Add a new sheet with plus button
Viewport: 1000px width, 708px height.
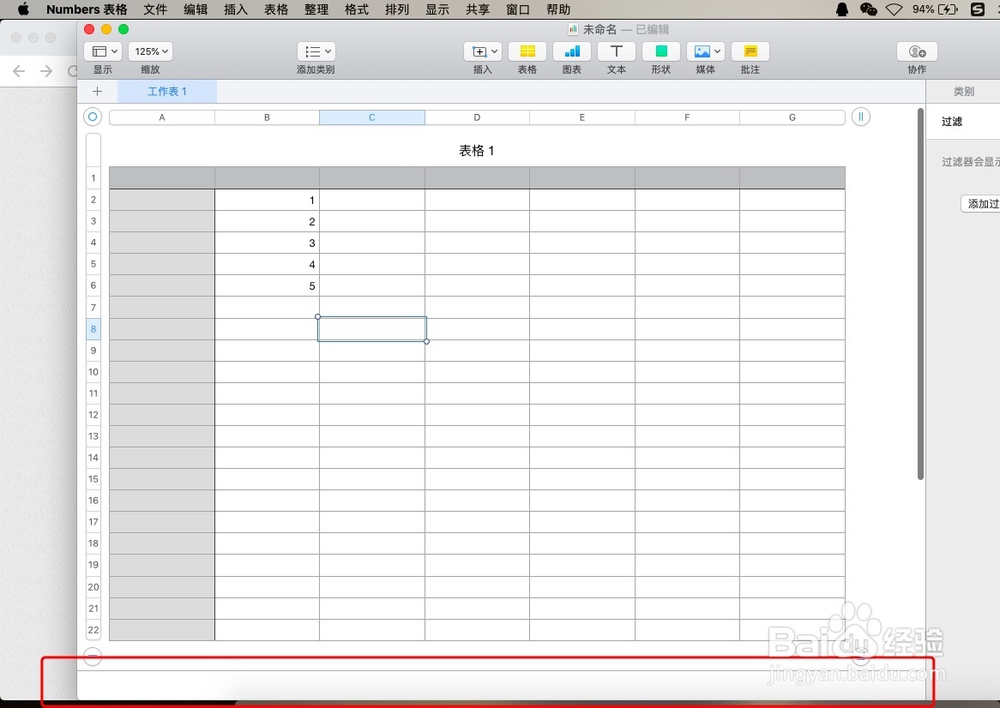coord(97,91)
